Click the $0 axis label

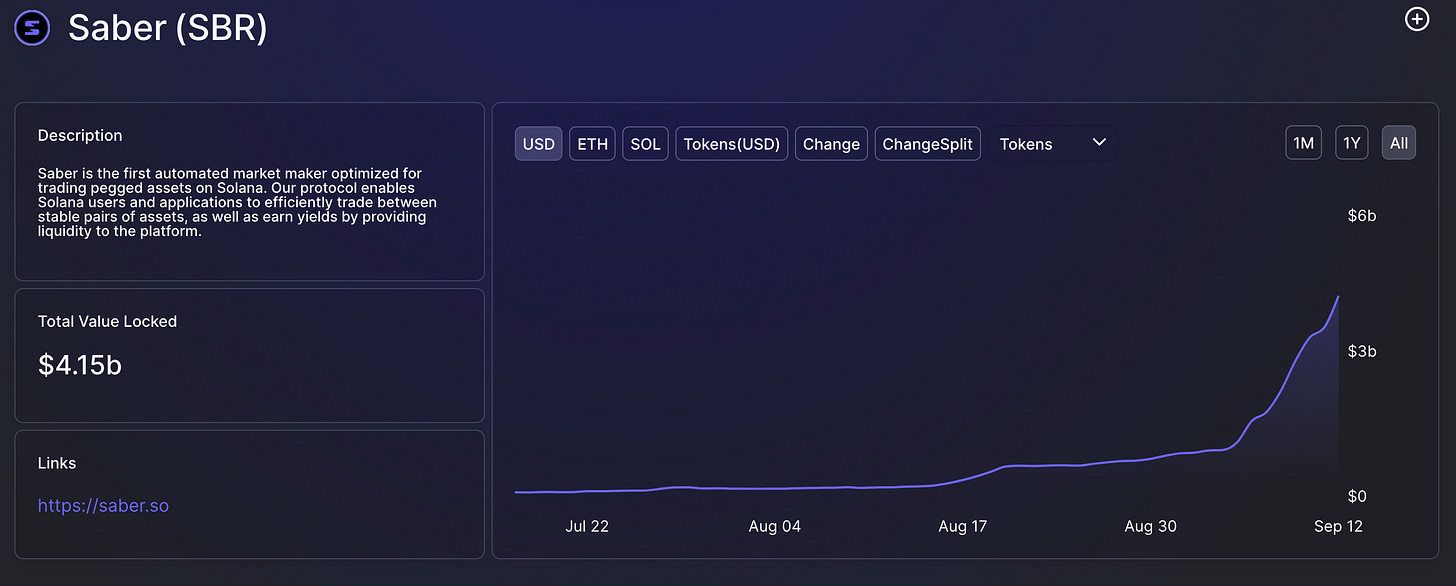point(1358,496)
